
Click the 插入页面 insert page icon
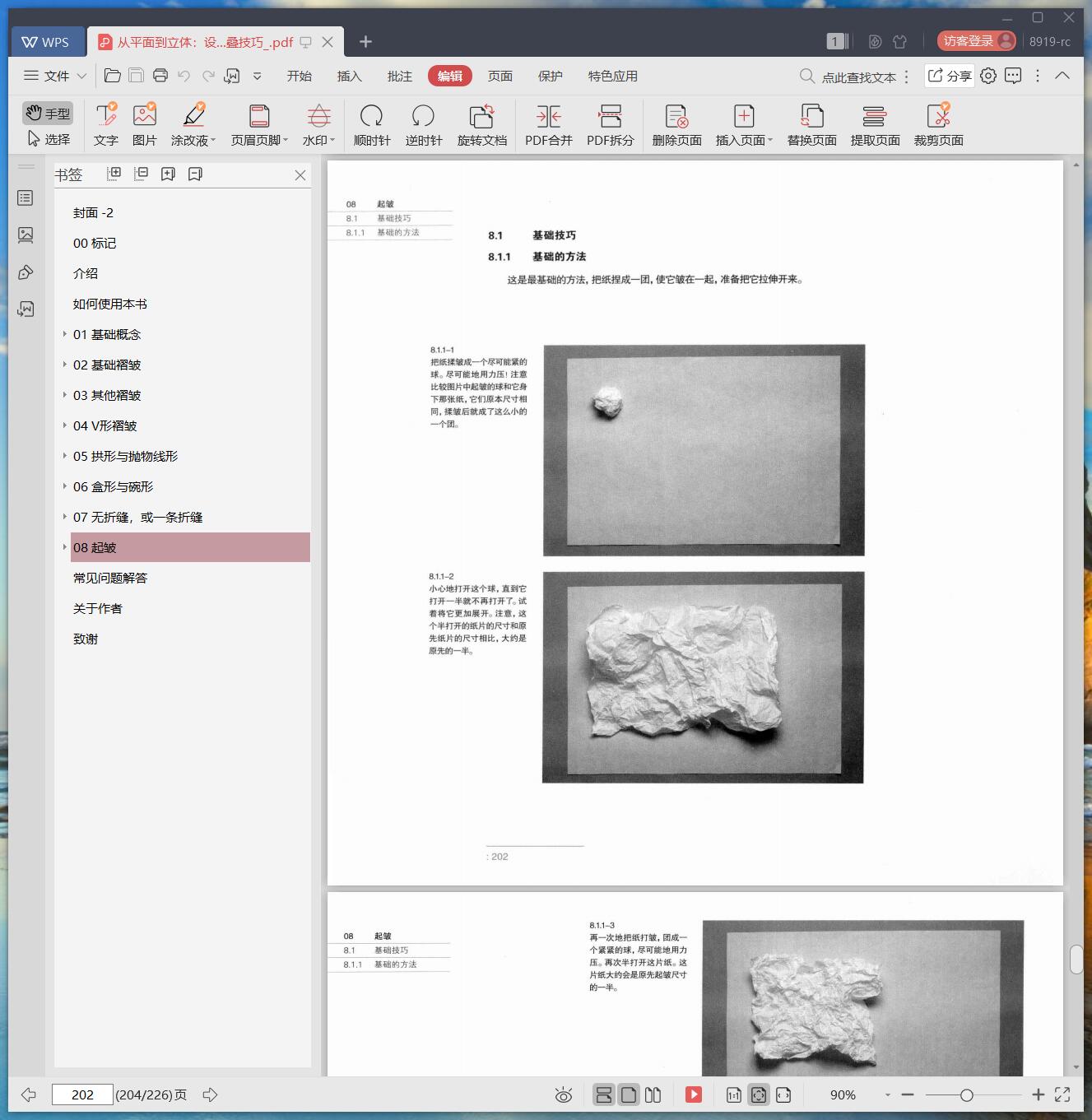click(744, 116)
